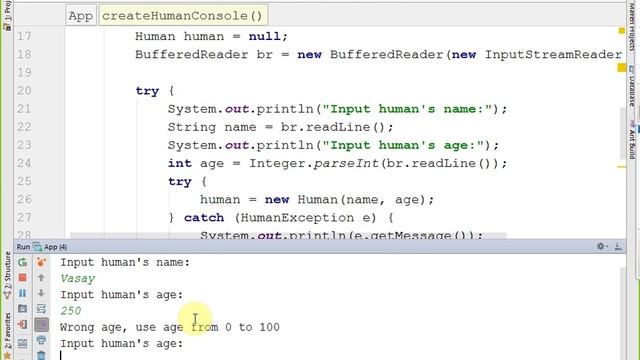Open Run panel gear settings
The width and height of the screenshot is (640, 360).
pos(601,247)
